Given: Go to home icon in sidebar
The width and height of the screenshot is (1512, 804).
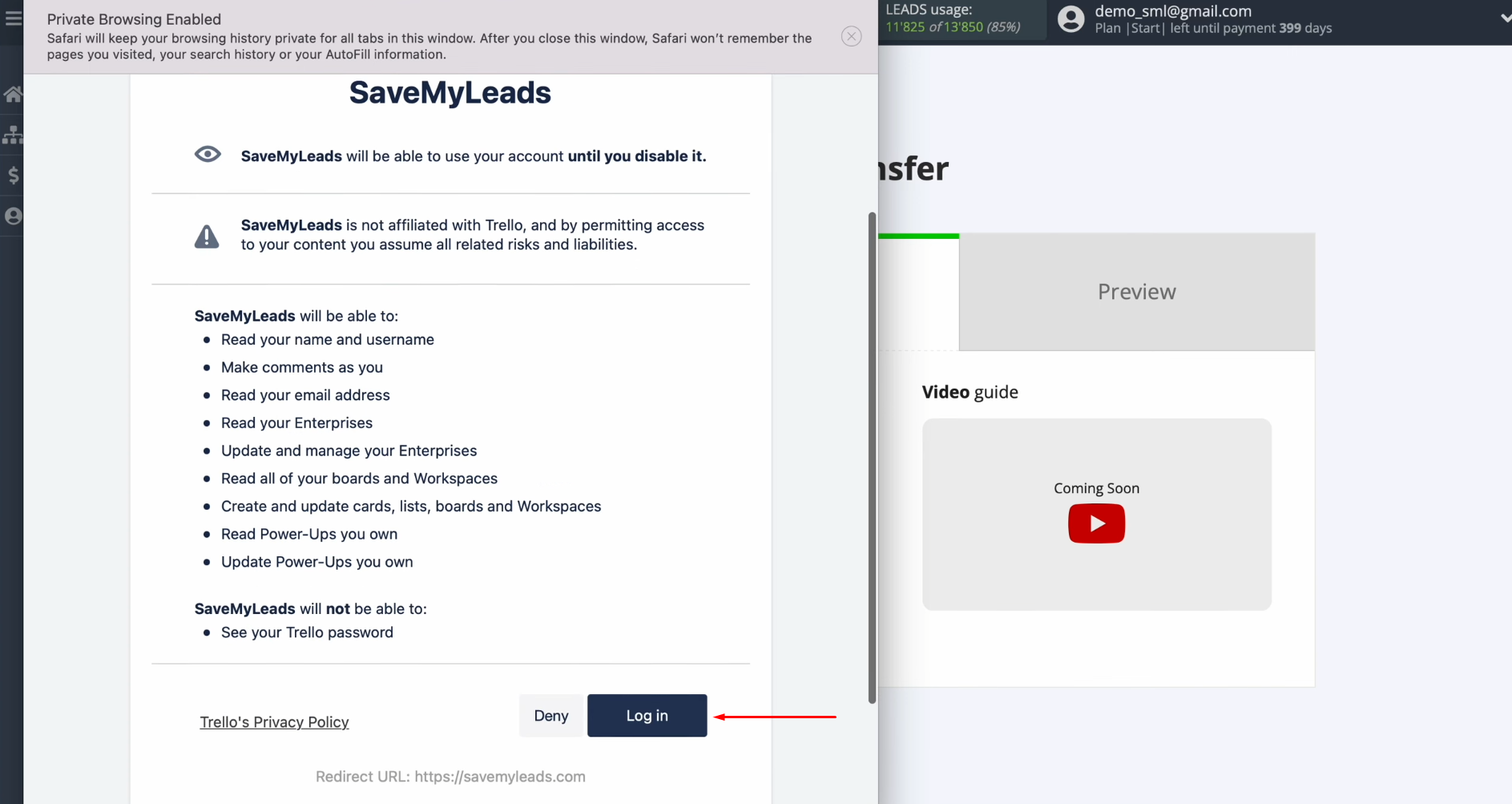Looking at the screenshot, I should tap(13, 94).
